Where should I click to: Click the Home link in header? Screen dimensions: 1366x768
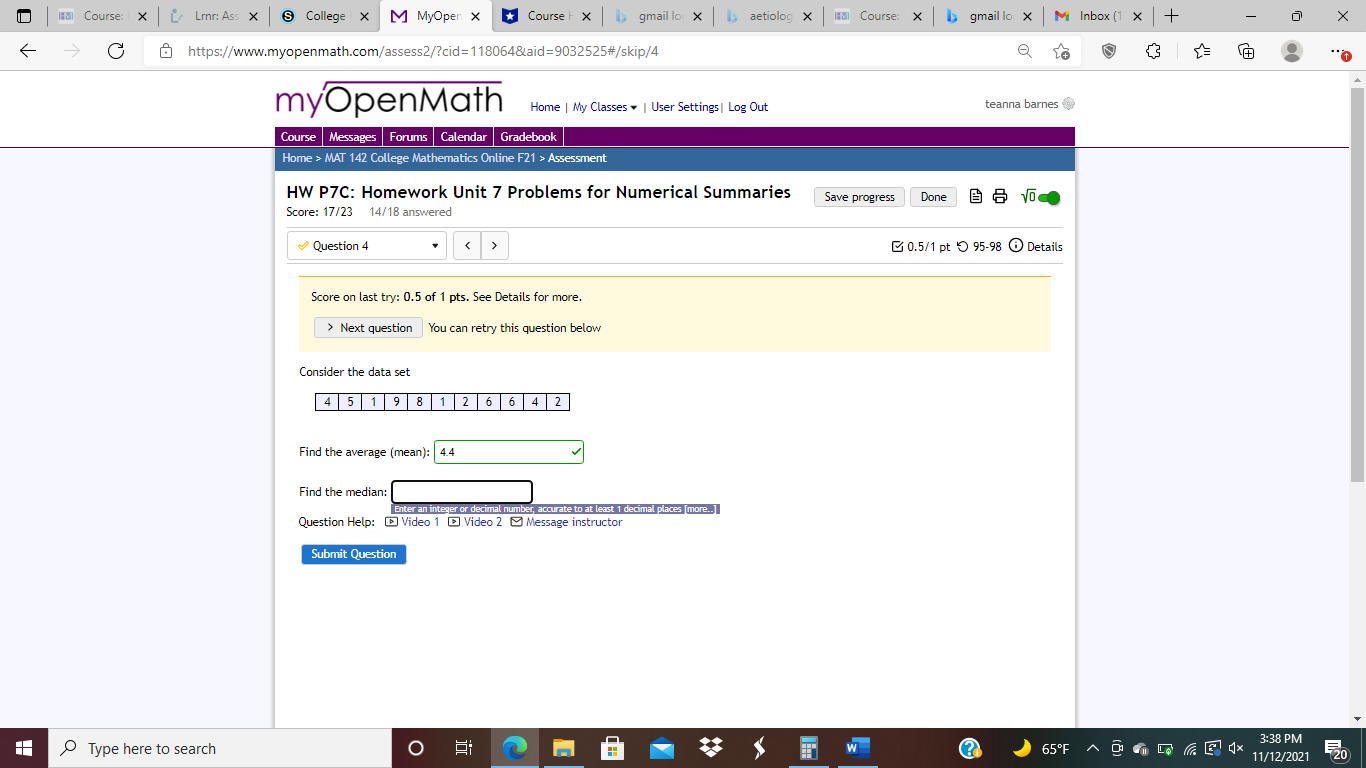pos(545,107)
